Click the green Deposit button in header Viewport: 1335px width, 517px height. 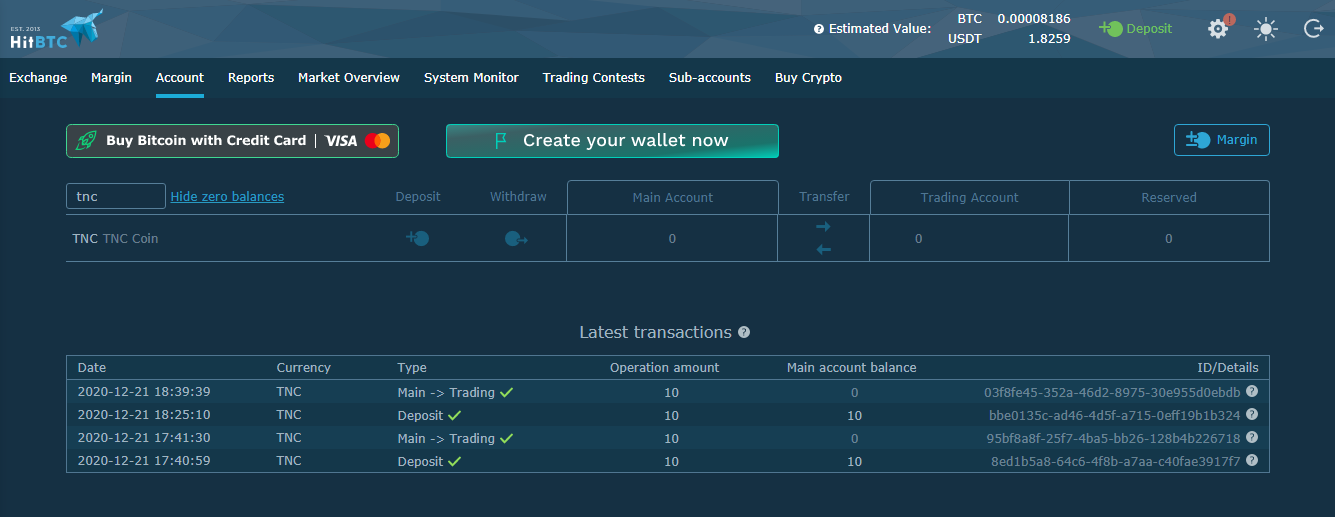click(1135, 28)
